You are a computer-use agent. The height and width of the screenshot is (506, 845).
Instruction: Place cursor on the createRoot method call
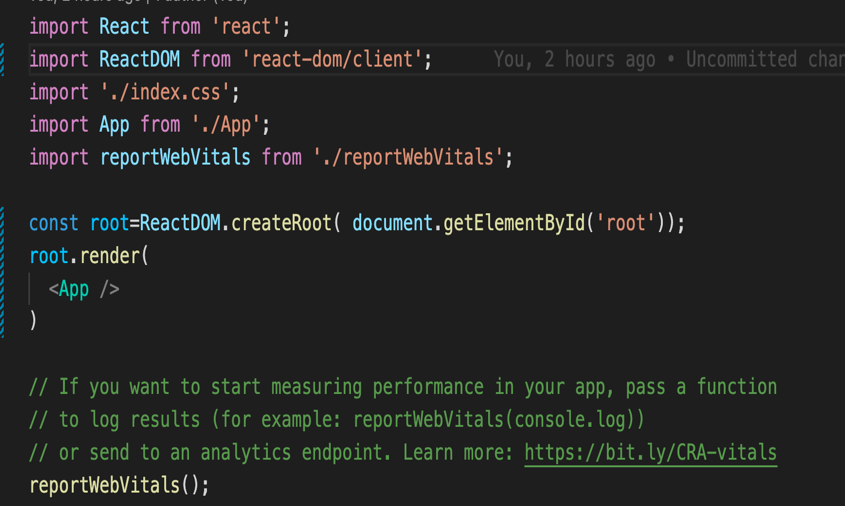coord(280,223)
